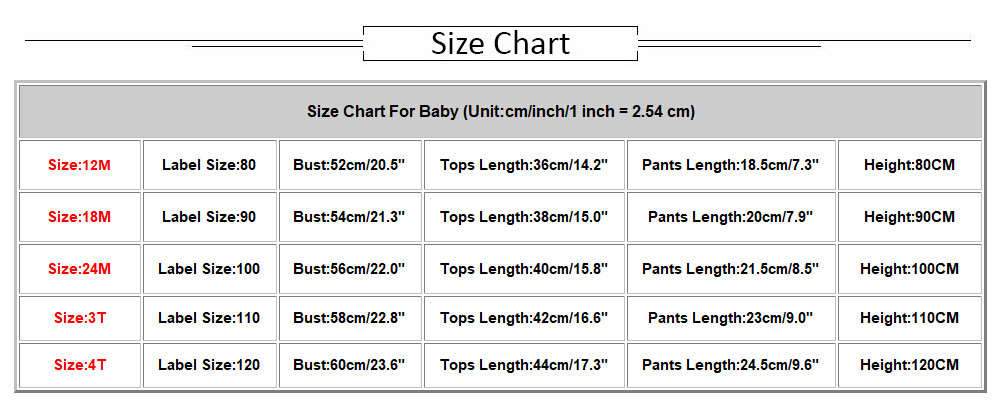Select the Label Size:120 cell

point(210,365)
